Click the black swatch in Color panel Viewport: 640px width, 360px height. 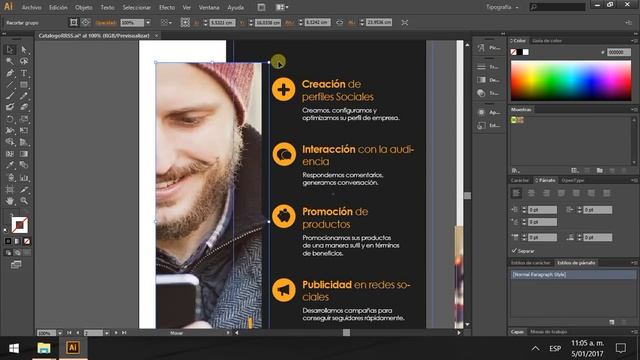tap(520, 52)
